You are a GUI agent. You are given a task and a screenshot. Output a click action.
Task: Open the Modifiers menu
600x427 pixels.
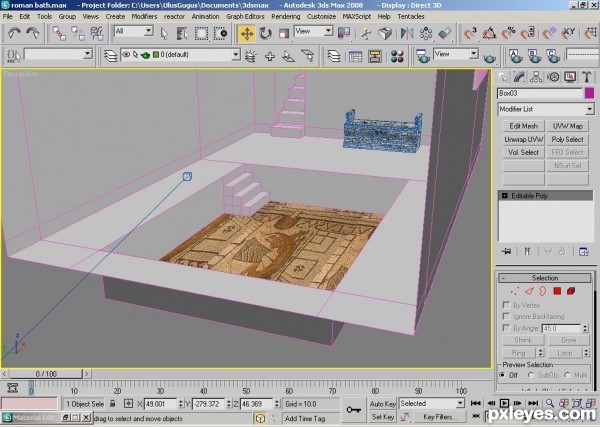[x=144, y=16]
